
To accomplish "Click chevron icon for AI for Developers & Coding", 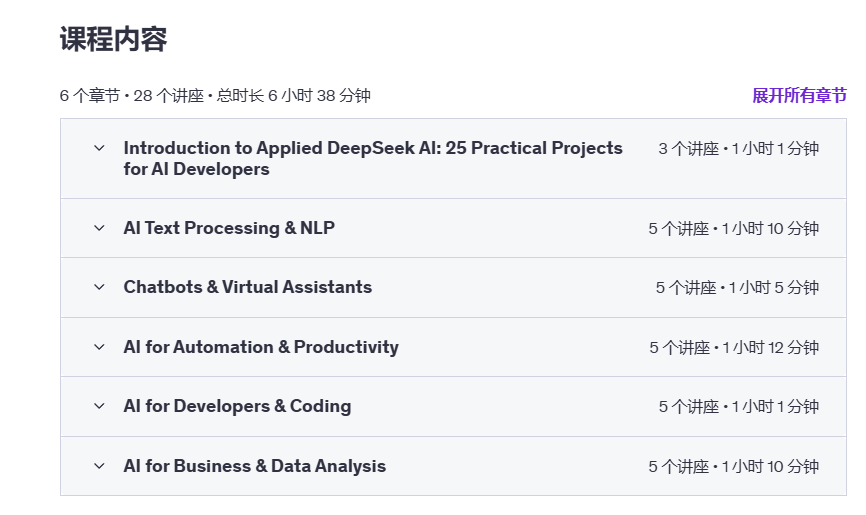I will [99, 406].
